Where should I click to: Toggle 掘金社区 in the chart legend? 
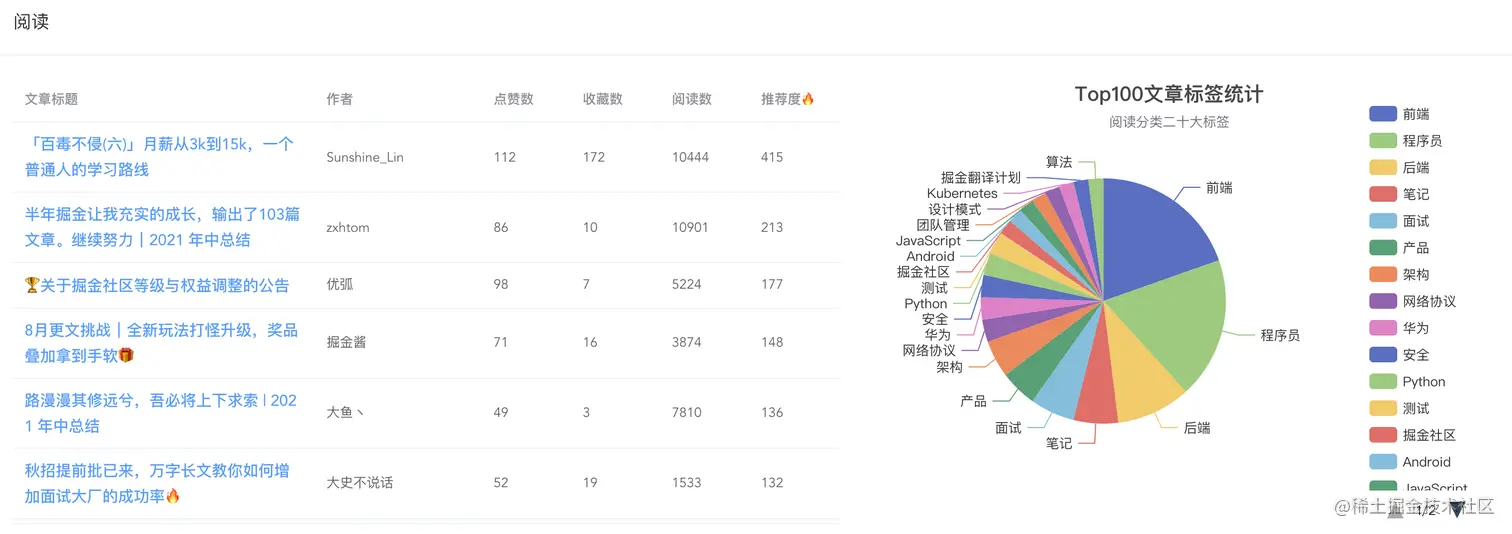click(x=1412, y=435)
